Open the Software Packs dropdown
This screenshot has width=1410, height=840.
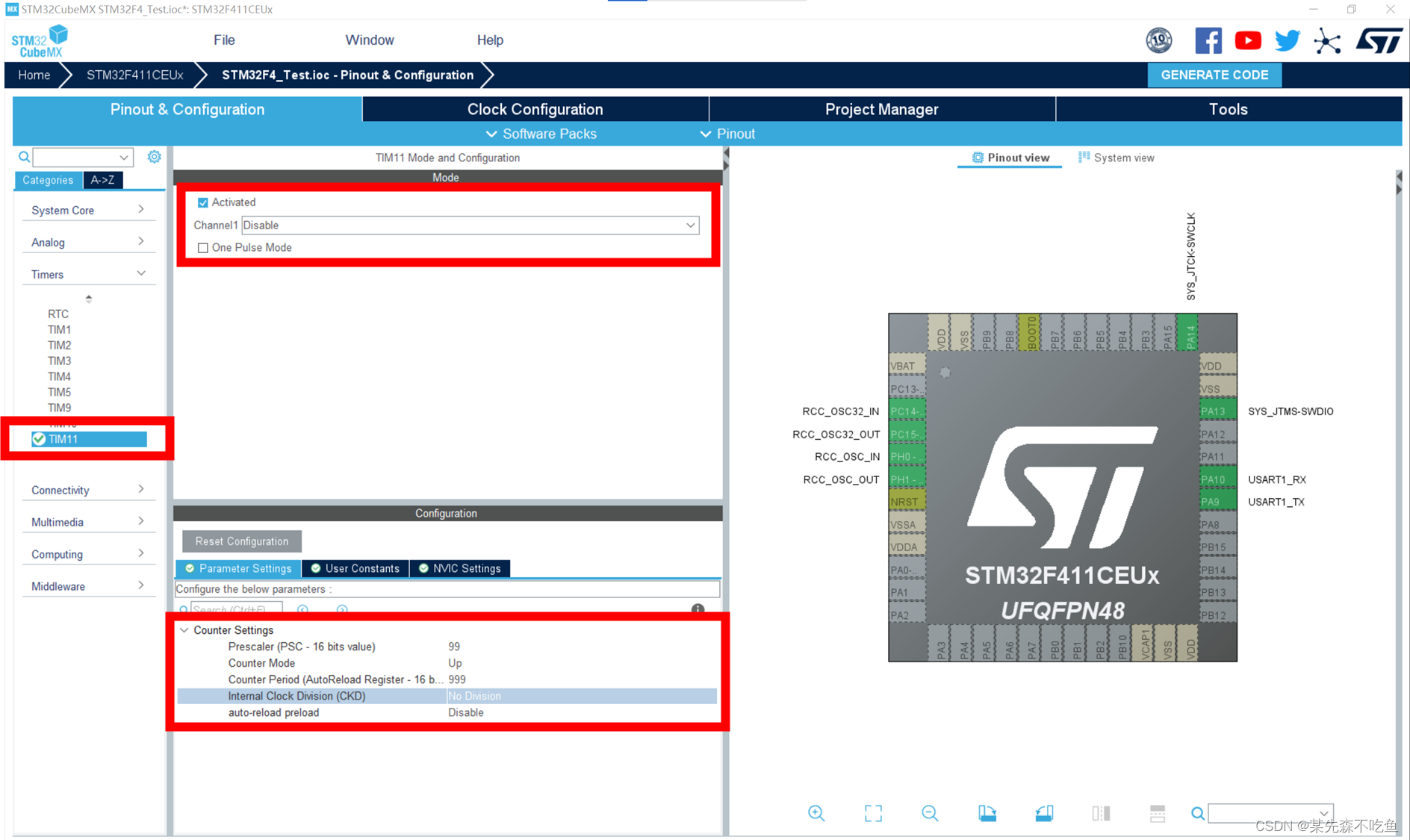point(541,134)
